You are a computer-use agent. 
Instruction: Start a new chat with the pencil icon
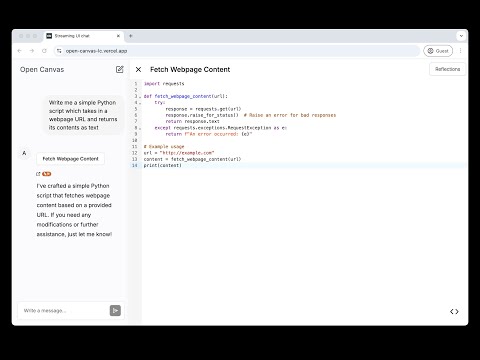click(120, 69)
